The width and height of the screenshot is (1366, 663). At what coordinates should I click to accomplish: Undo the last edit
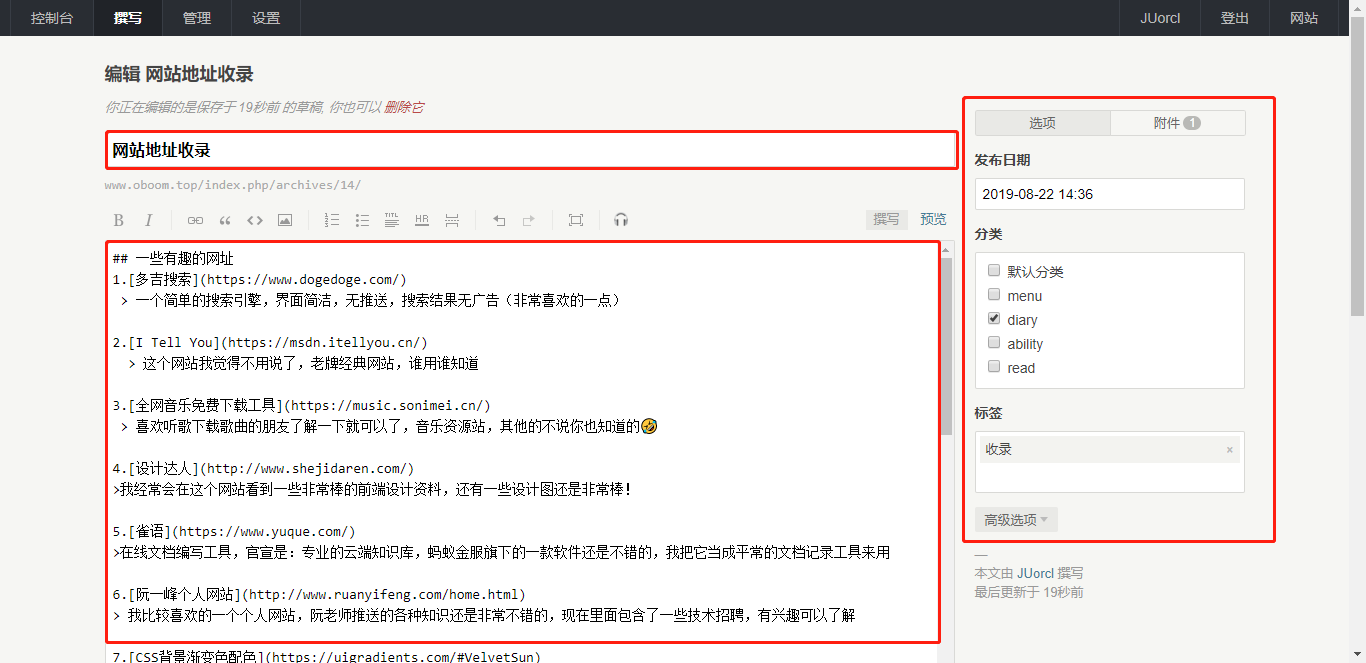point(499,220)
